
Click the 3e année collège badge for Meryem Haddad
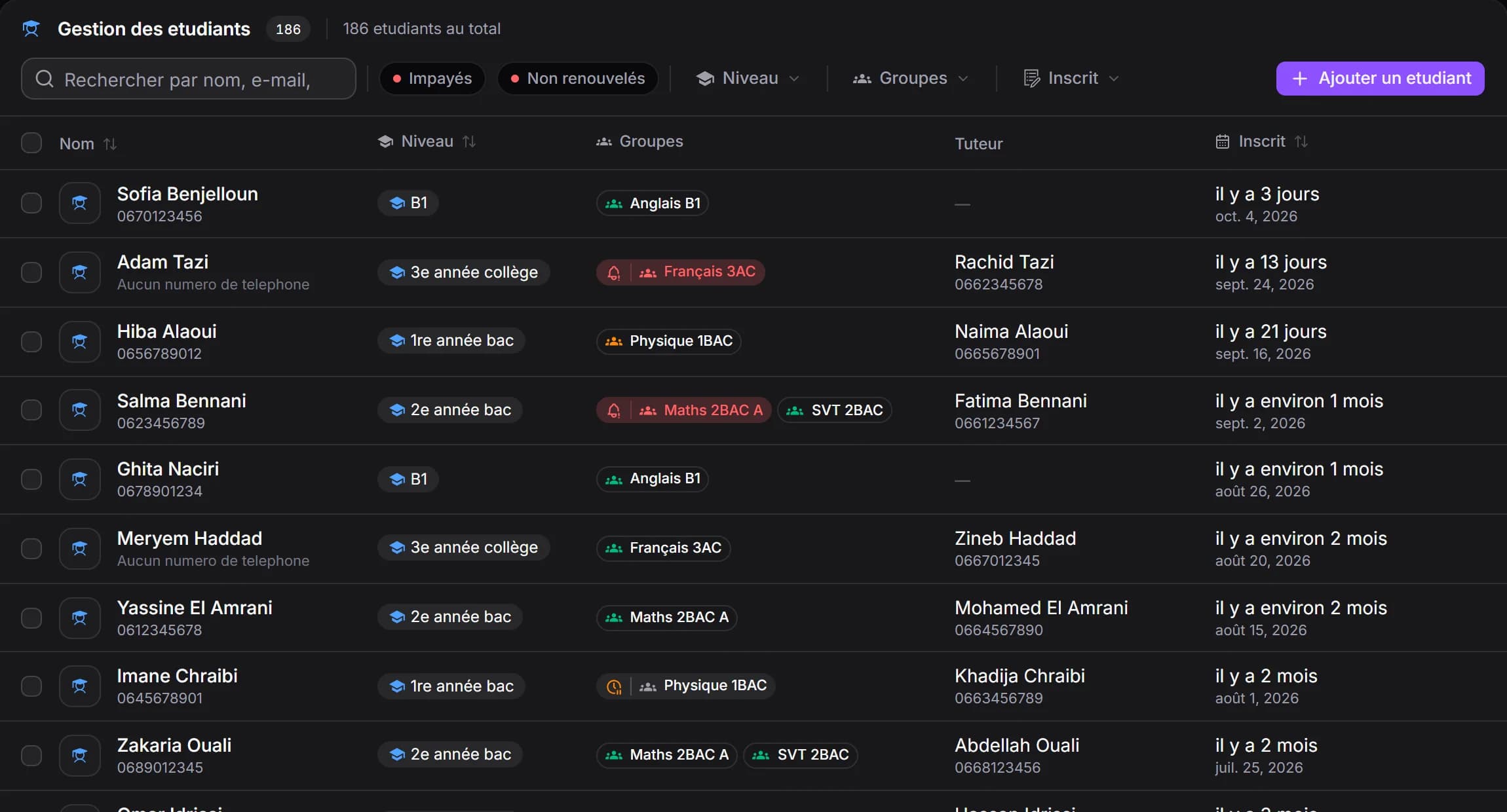click(x=464, y=548)
